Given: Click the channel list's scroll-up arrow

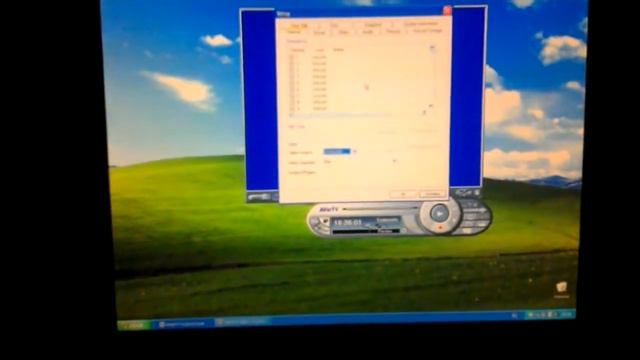Looking at the screenshot, I should pos(432,49).
